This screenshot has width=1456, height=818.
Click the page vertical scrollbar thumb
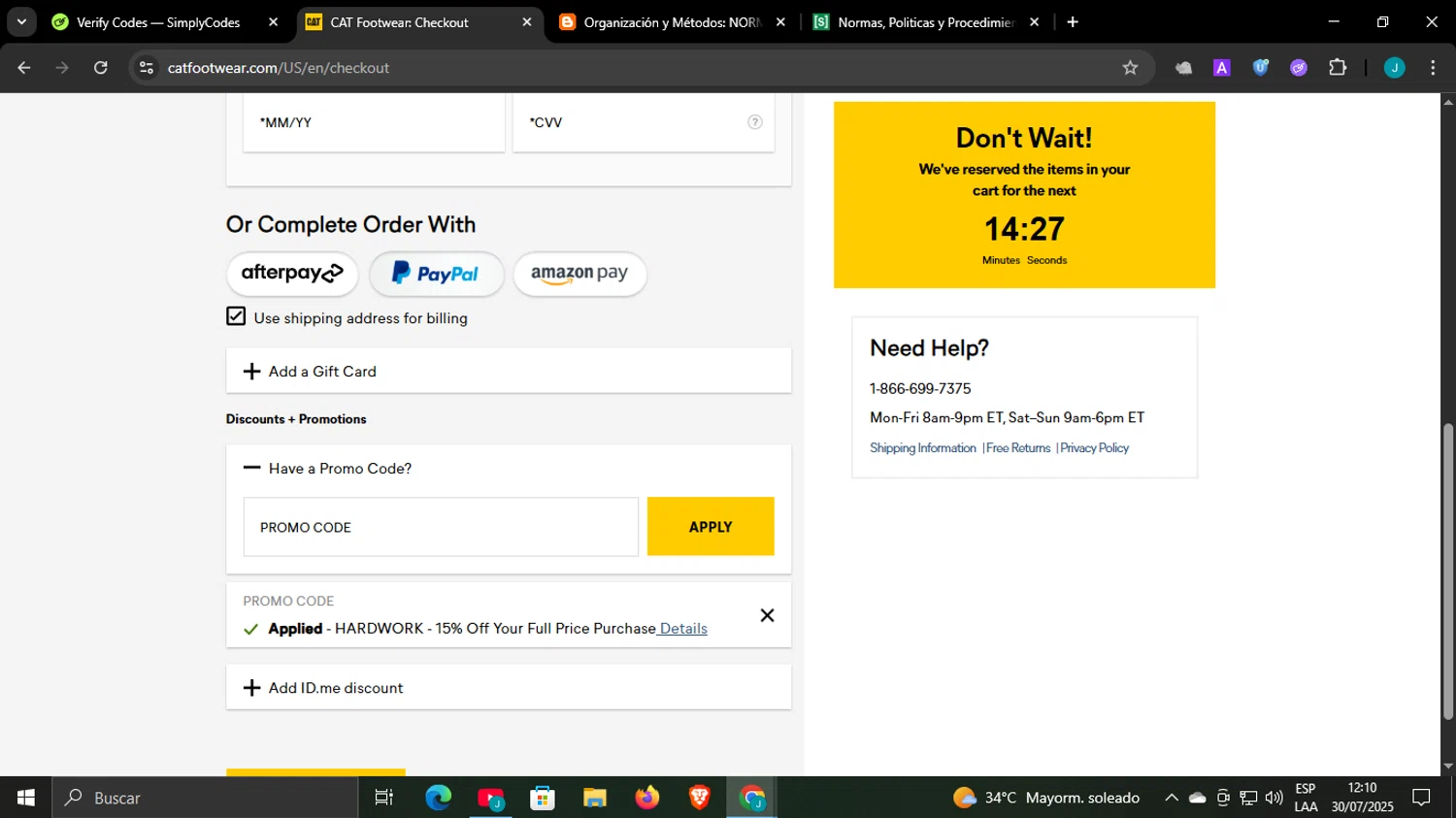(x=1448, y=571)
